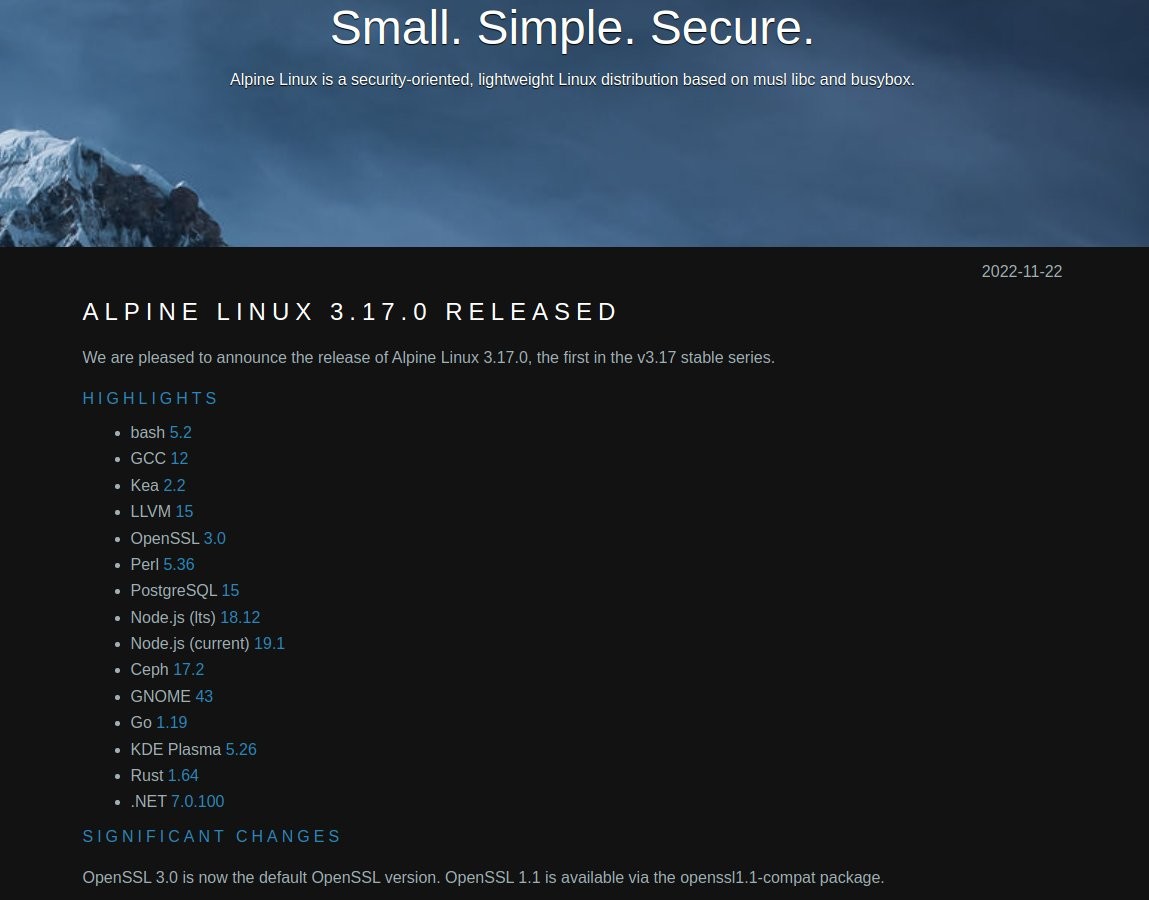Open the Rust 1.64 version link
Image resolution: width=1149 pixels, height=900 pixels.
click(x=183, y=775)
